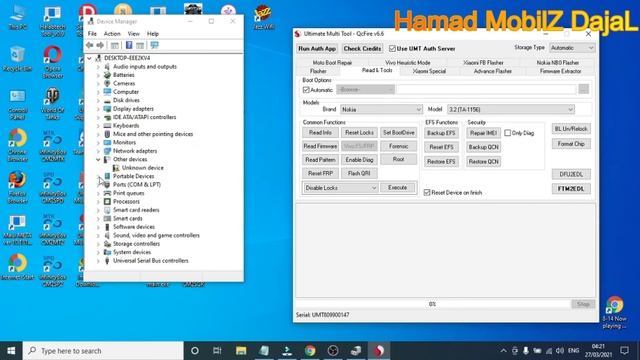
Task: Switch to OBS Studio on the taskbar
Action: click(x=333, y=351)
